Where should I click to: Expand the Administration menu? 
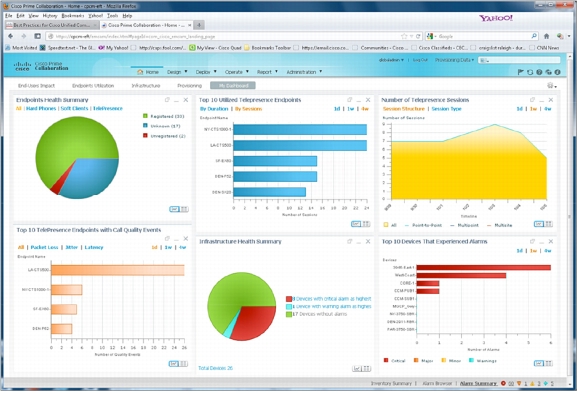[x=304, y=72]
